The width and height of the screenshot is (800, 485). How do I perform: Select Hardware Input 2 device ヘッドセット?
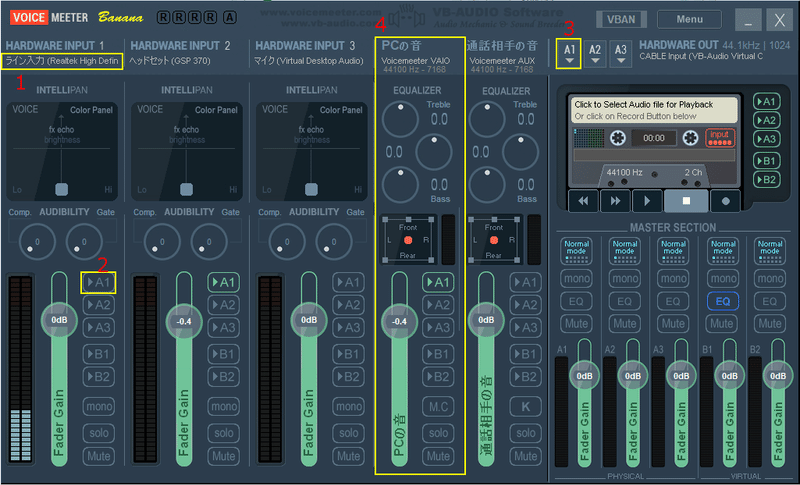[x=170, y=61]
